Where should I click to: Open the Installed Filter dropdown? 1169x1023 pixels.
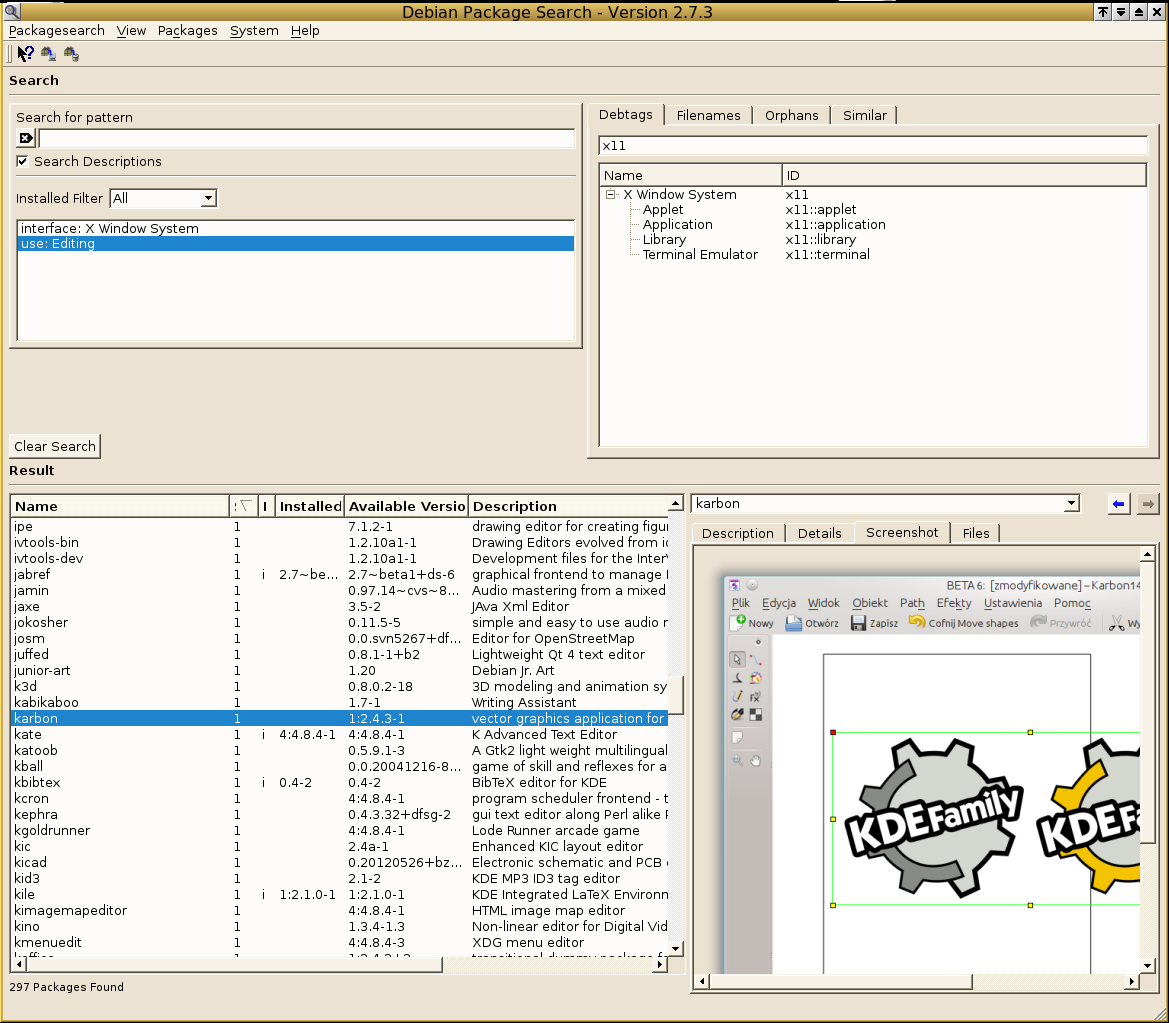(163, 198)
